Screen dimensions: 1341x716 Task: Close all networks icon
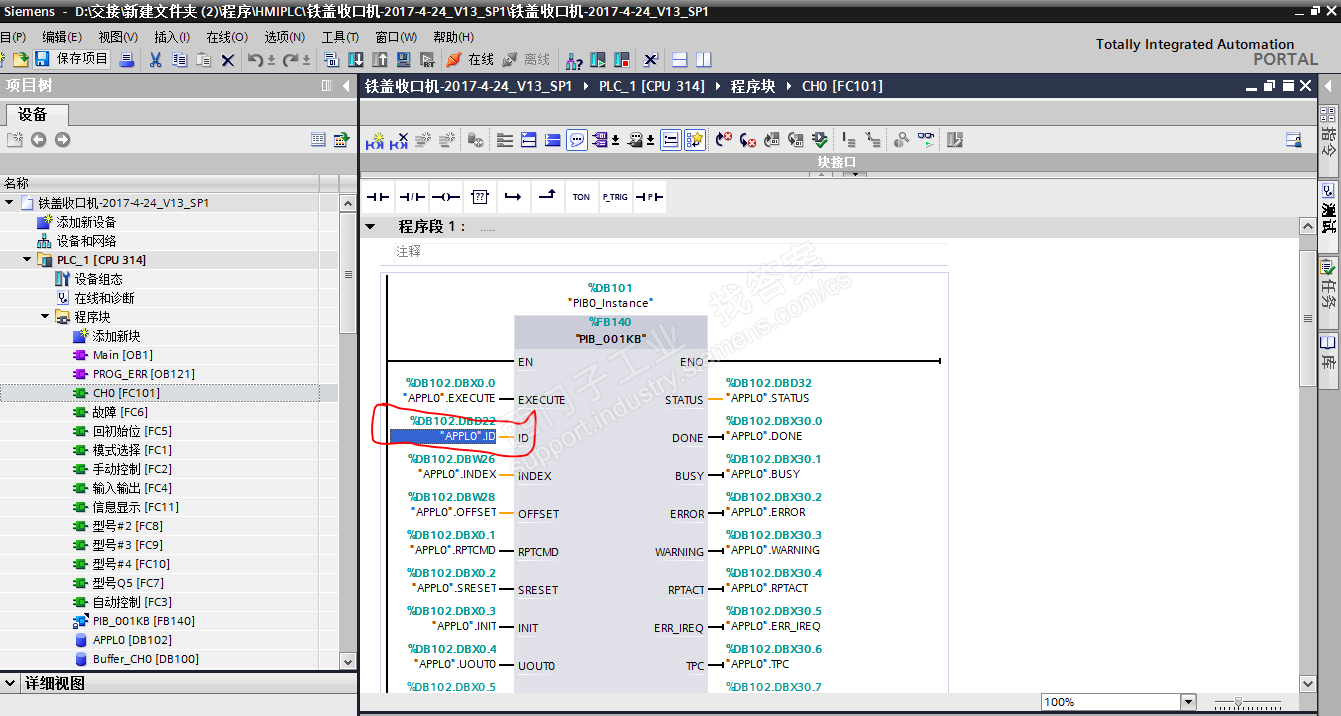[553, 140]
